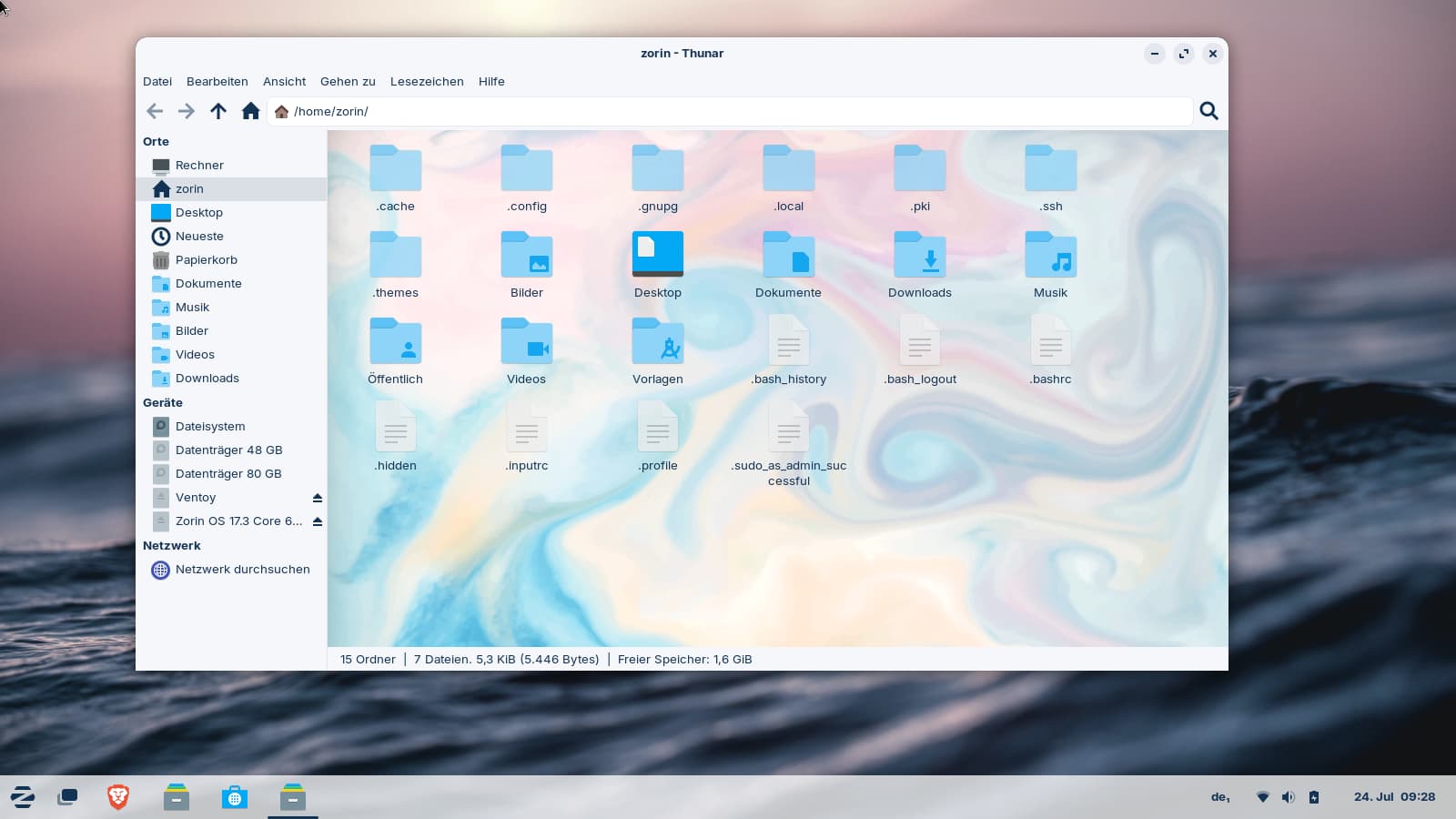
Task: Open the Bearbeiten menu
Action: [x=217, y=81]
